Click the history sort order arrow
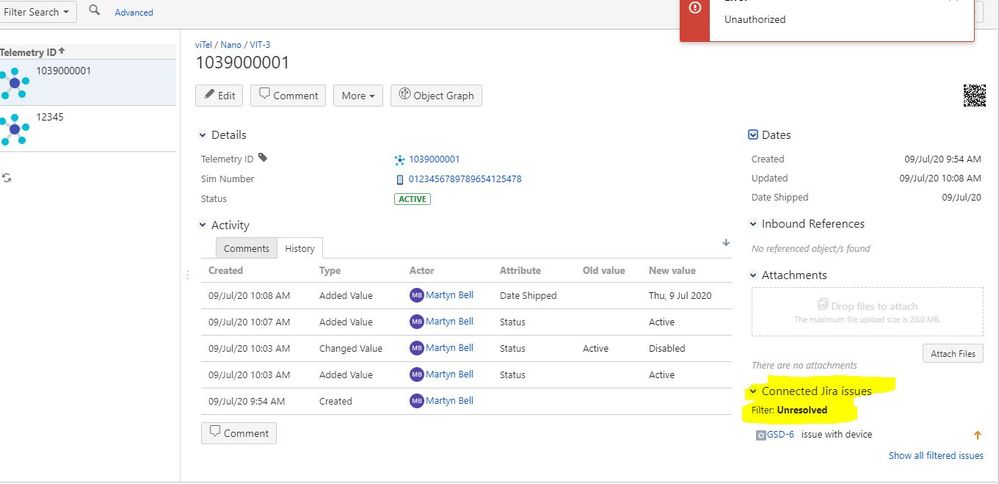 pyautogui.click(x=726, y=243)
